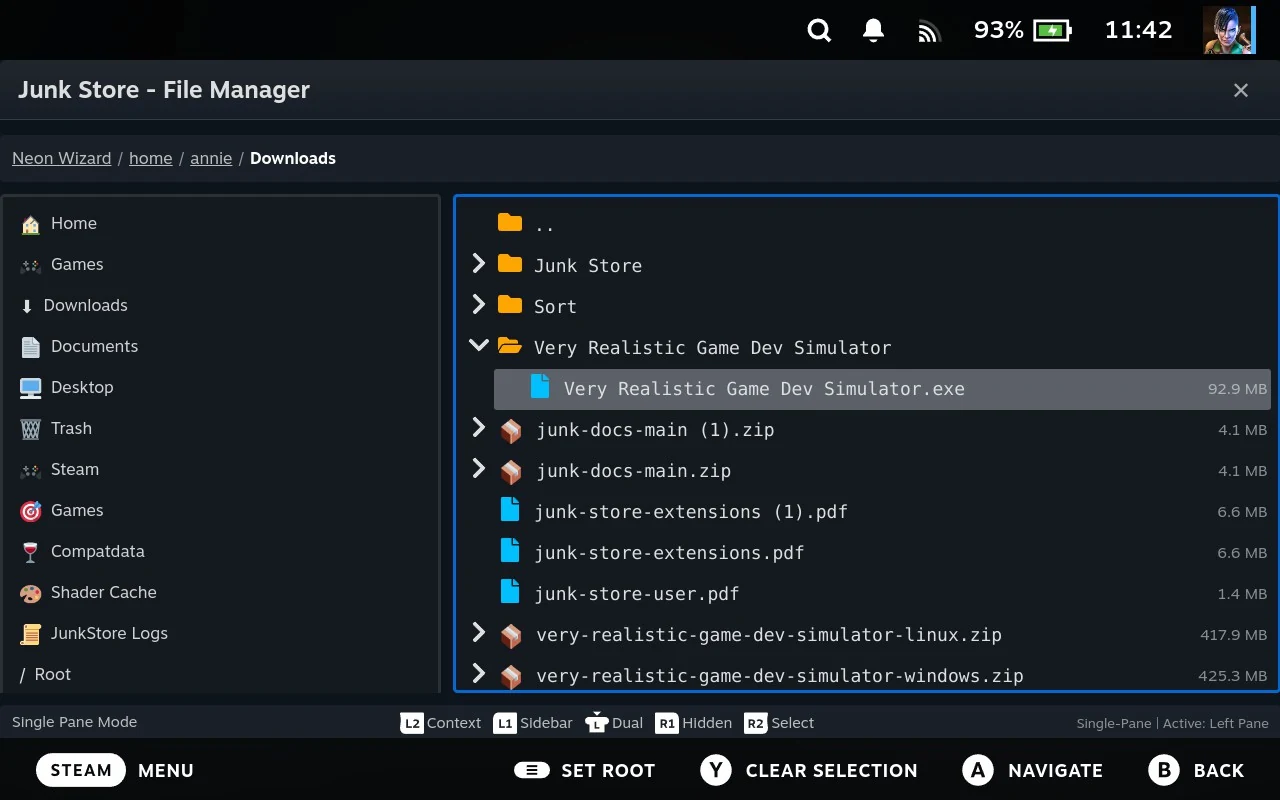Select junk-docs-main (1).zip package icon

point(511,430)
